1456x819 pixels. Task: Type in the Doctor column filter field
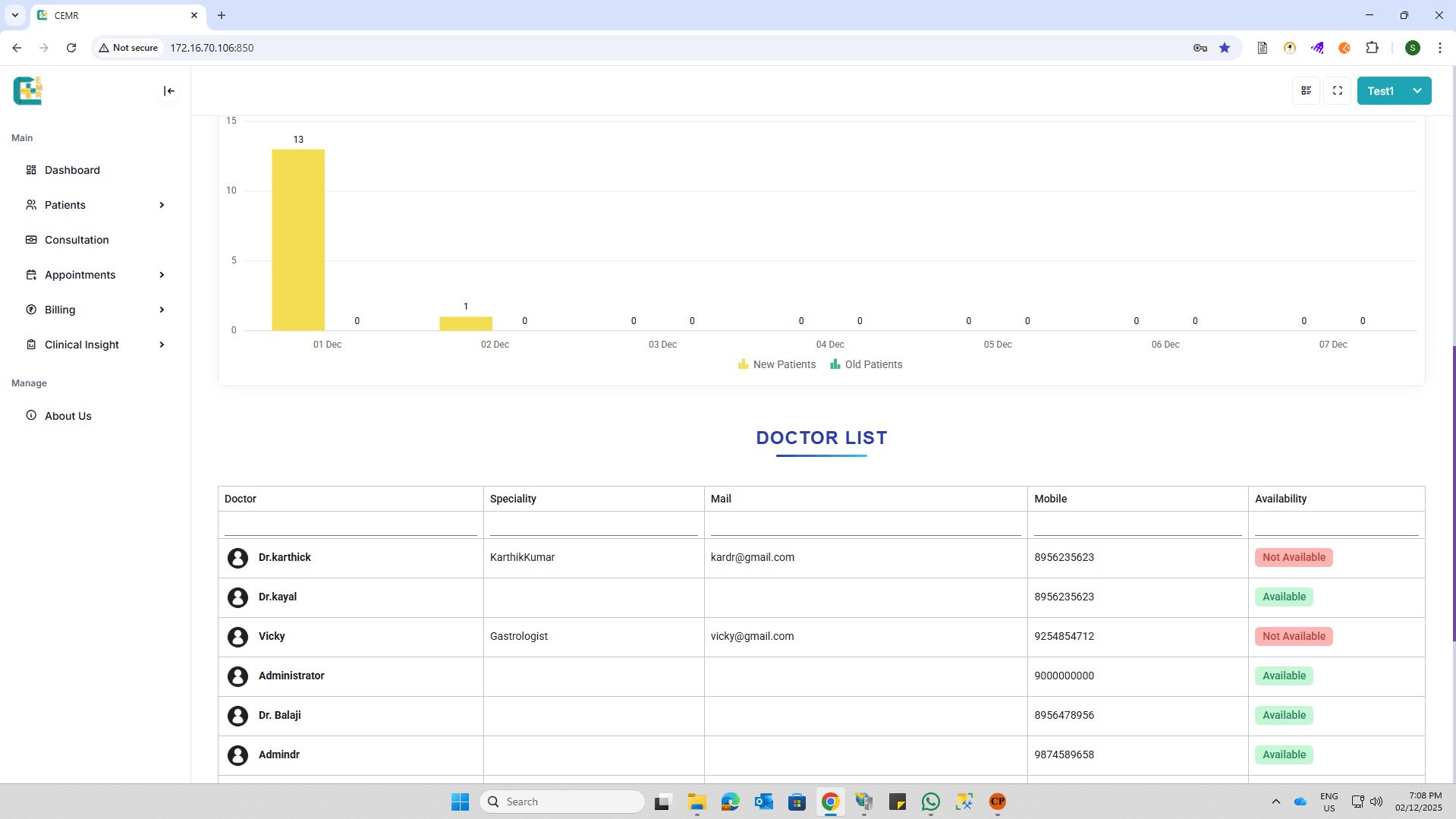350,524
